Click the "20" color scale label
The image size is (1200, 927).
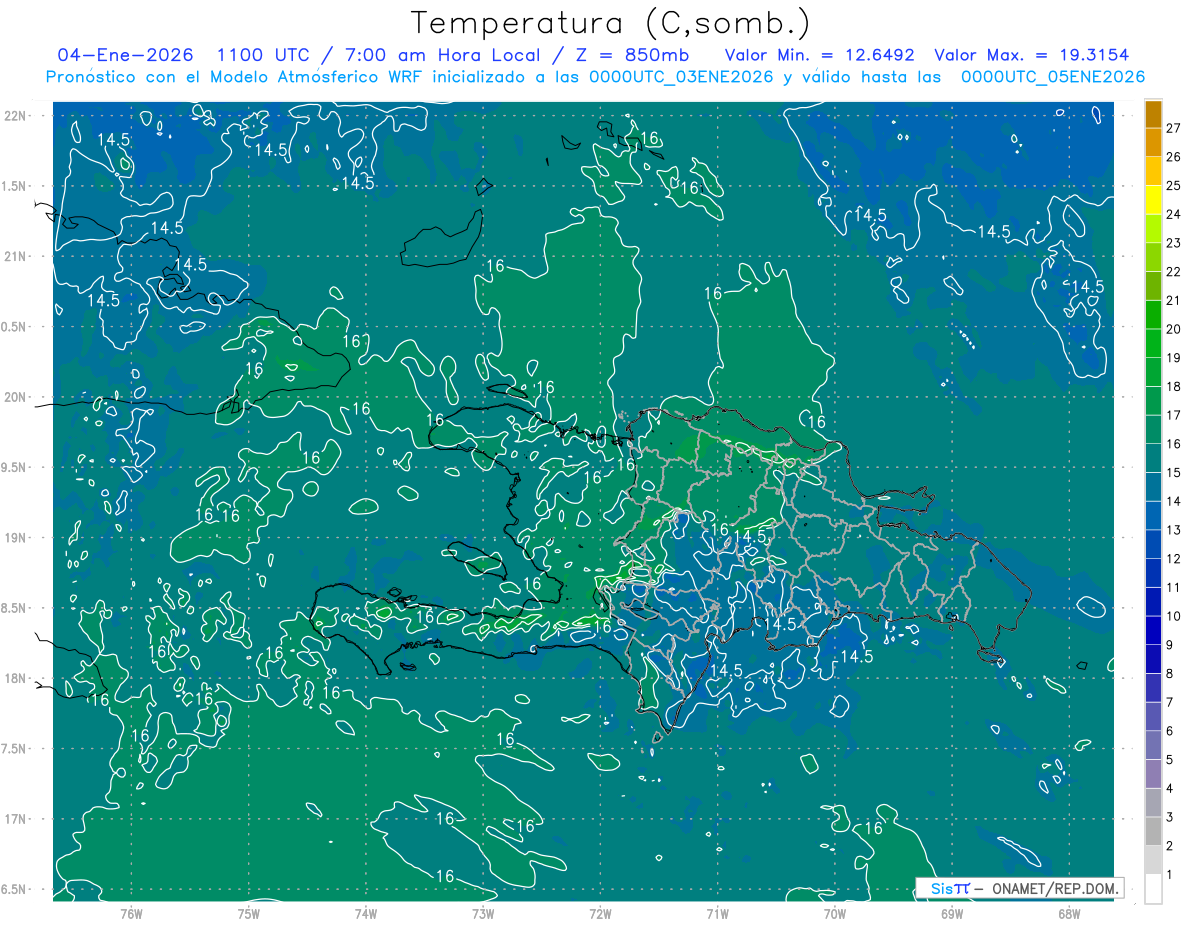pos(1174,329)
